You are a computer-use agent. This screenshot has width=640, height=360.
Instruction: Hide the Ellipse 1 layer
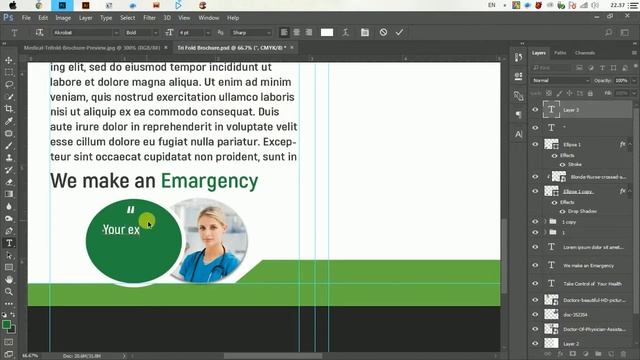pos(535,144)
